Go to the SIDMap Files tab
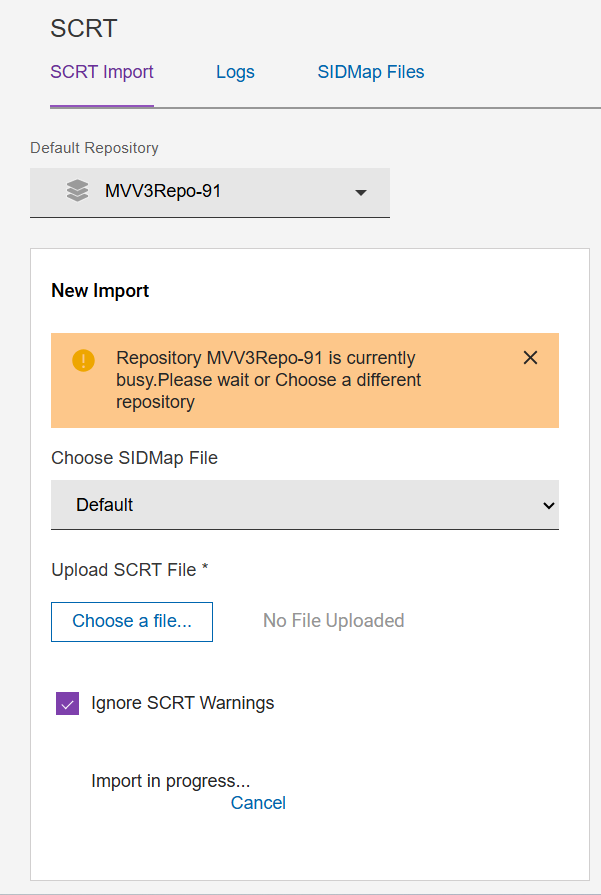 pos(371,72)
